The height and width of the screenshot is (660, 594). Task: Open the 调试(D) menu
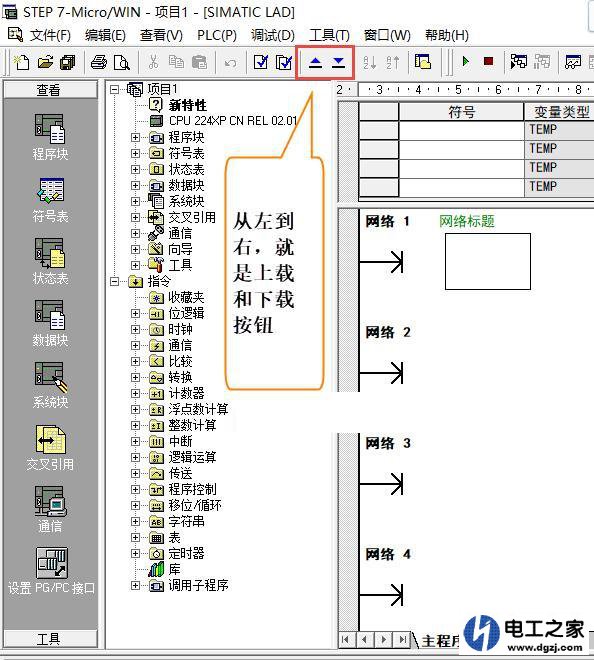[x=273, y=35]
